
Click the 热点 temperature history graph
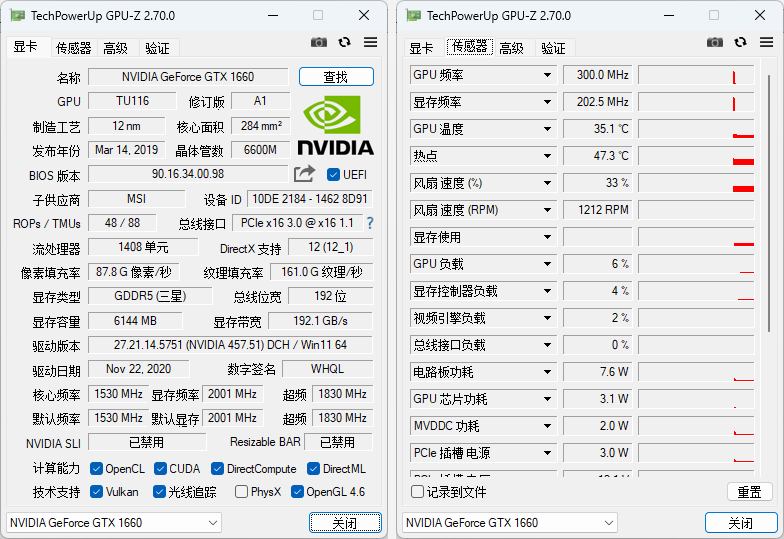[x=696, y=156]
